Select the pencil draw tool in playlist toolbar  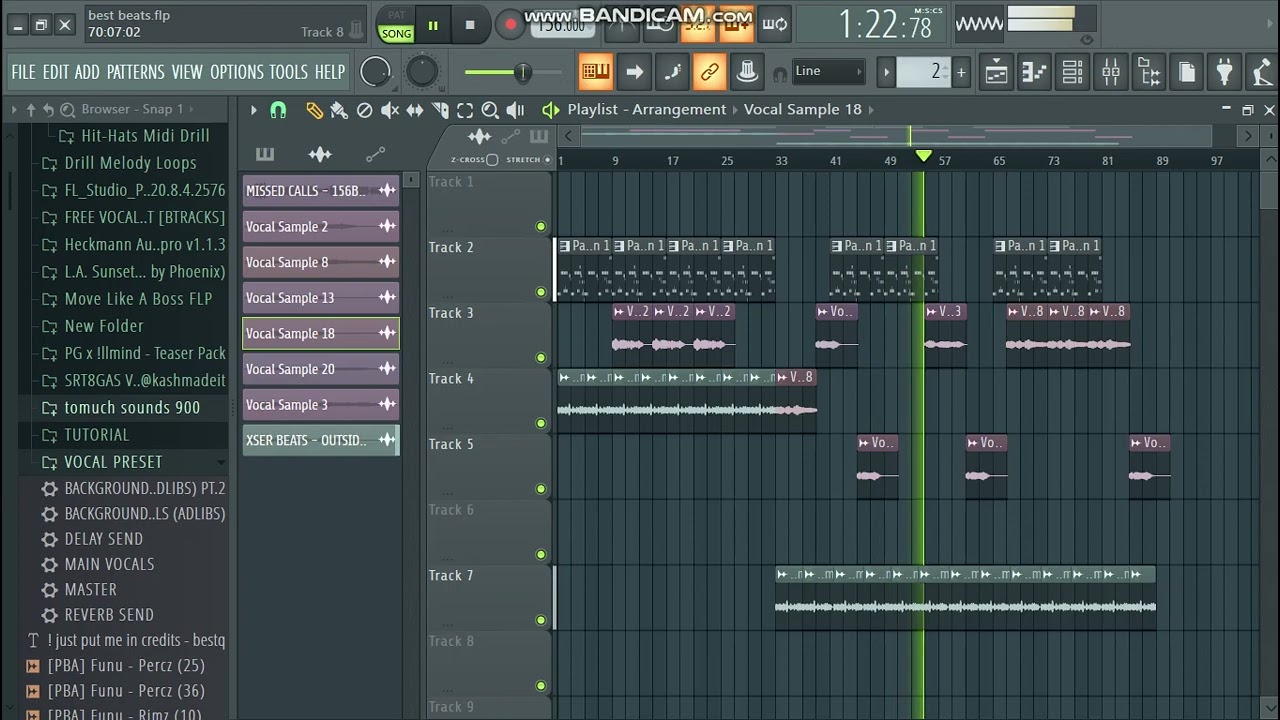[x=315, y=110]
